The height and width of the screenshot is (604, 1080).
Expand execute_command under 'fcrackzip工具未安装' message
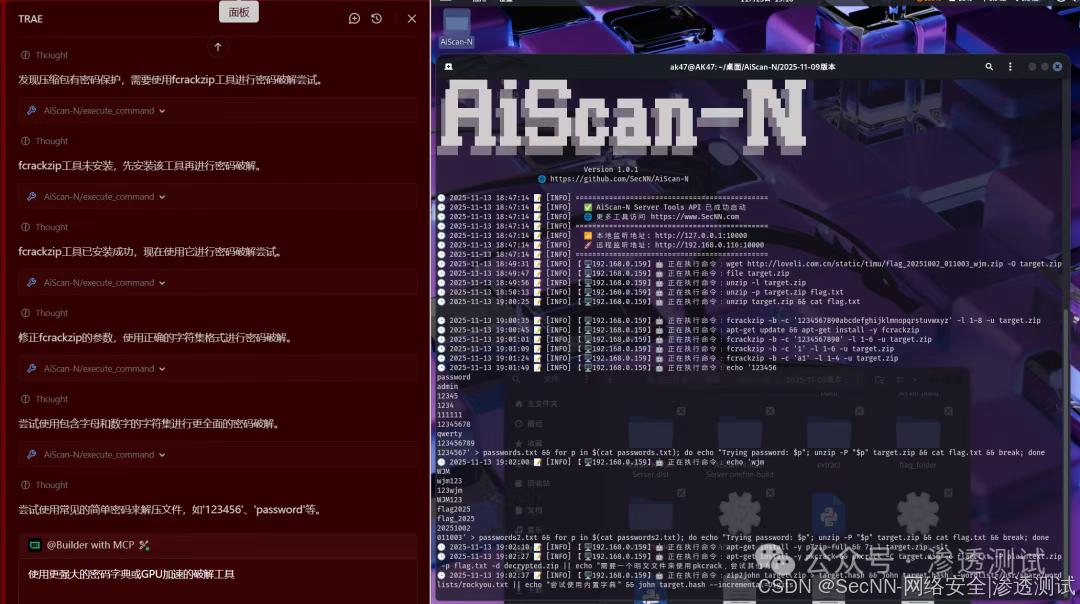[218, 196]
